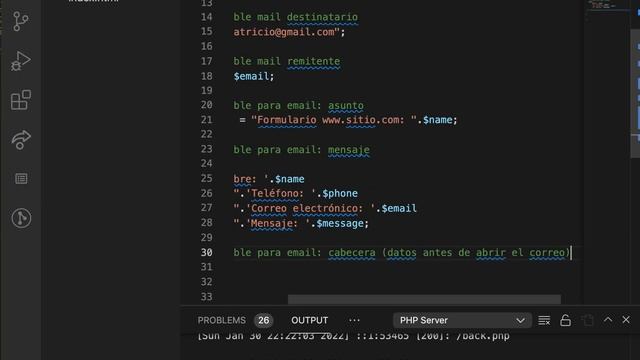Click the word cabecera on line 30
Image resolution: width=640 pixels, height=360 pixels.
pyautogui.click(x=352, y=253)
